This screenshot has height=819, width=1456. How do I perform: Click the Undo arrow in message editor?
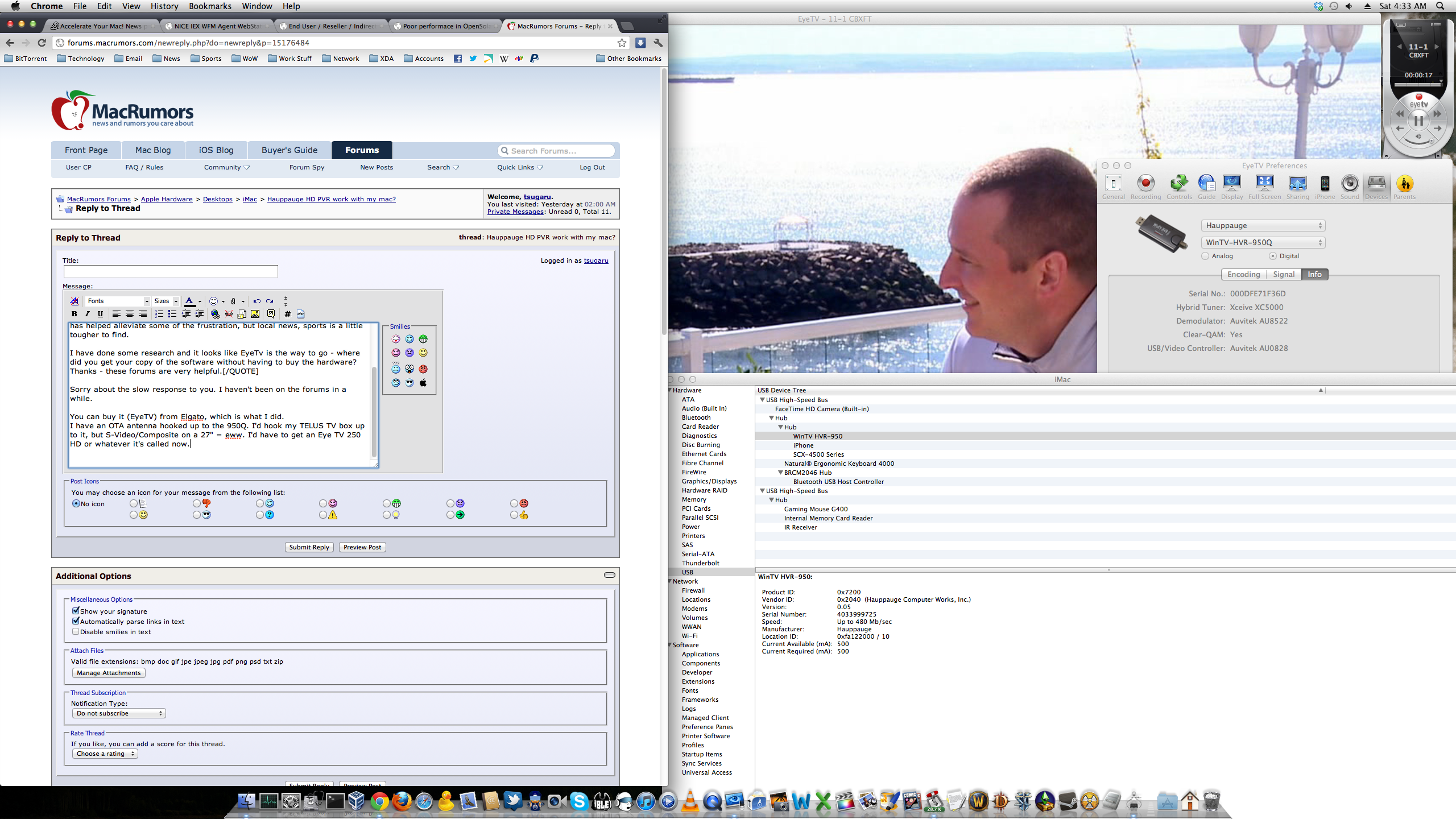point(257,301)
